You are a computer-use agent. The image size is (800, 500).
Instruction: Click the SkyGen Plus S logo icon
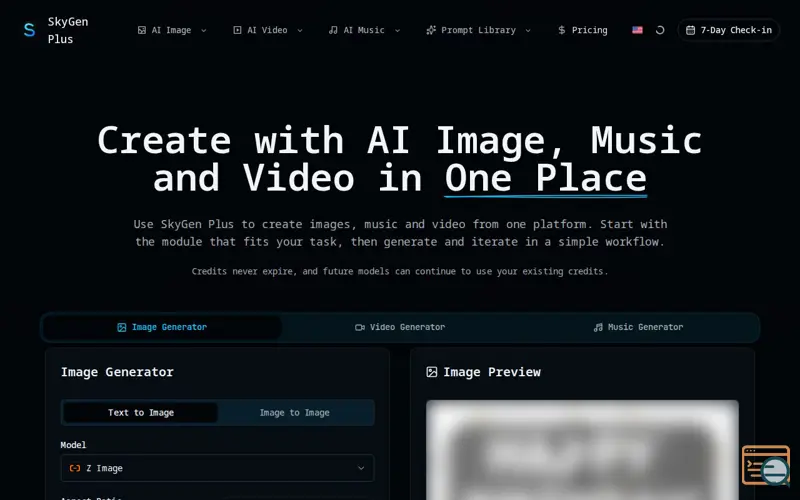tap(30, 30)
